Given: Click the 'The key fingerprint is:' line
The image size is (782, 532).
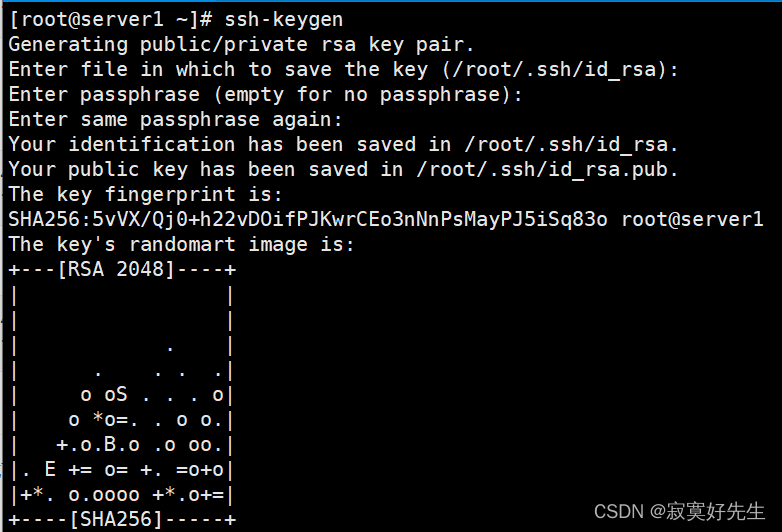Looking at the screenshot, I should click(144, 194).
